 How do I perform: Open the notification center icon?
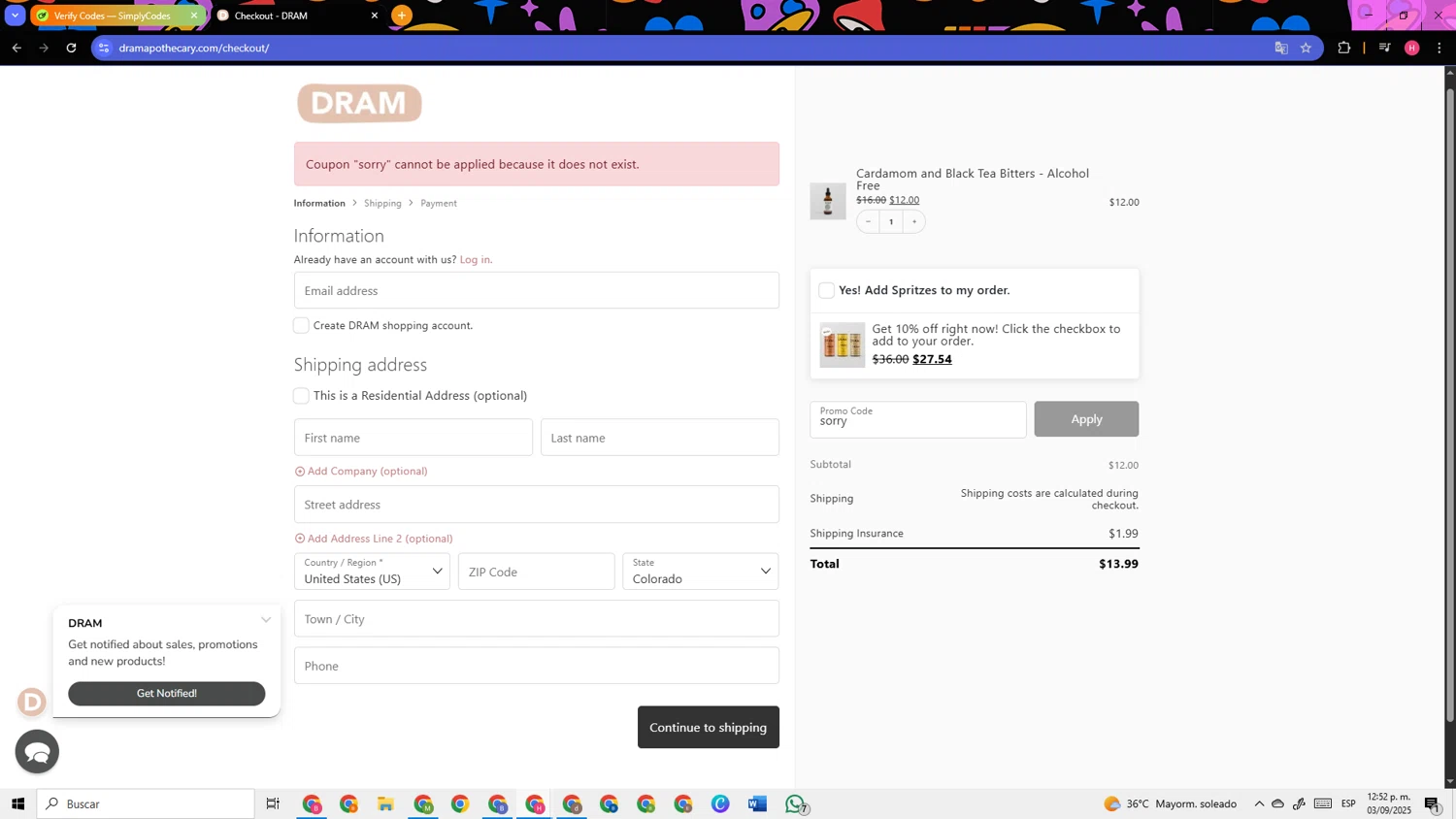[1434, 804]
